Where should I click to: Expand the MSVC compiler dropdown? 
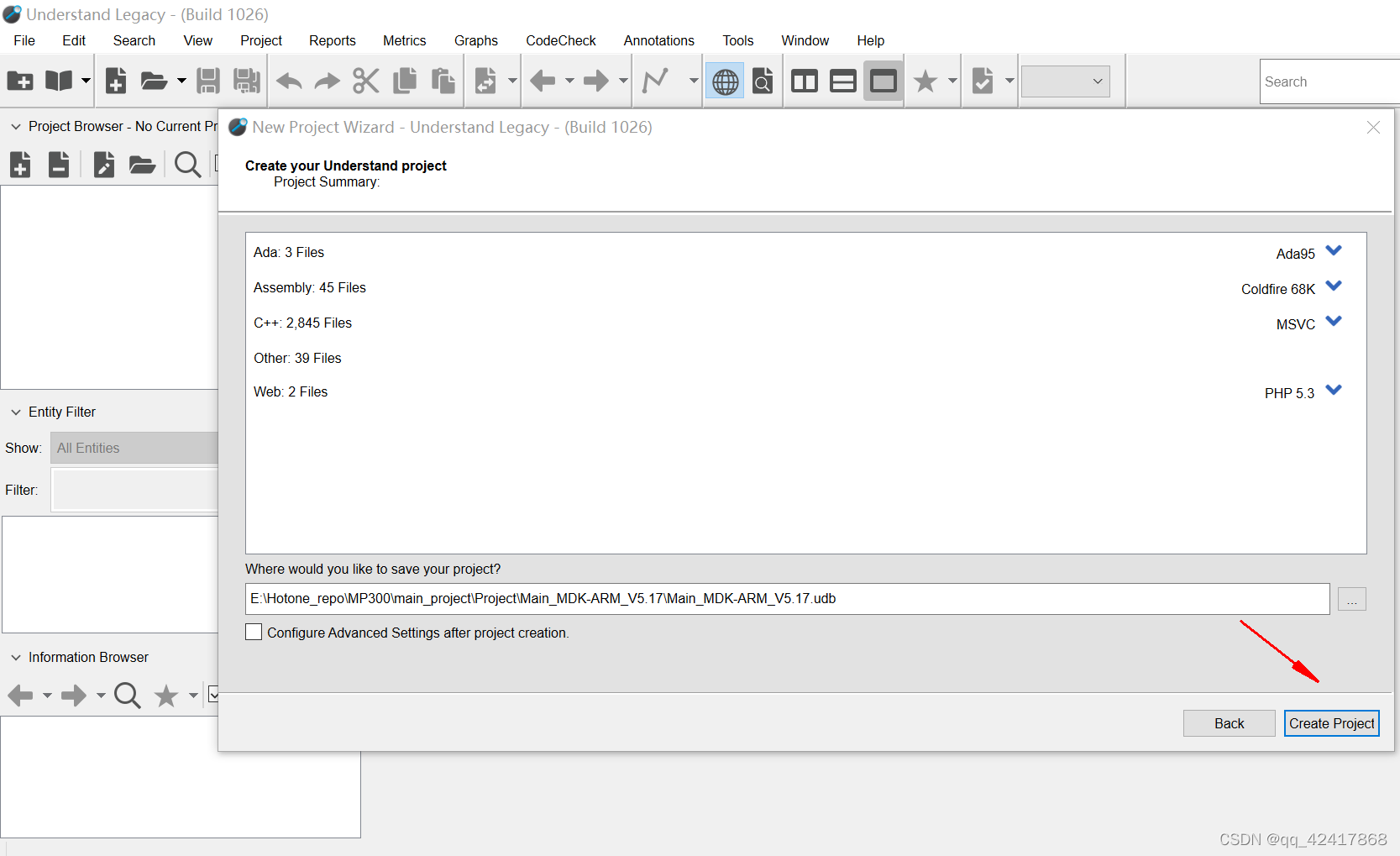coord(1334,322)
